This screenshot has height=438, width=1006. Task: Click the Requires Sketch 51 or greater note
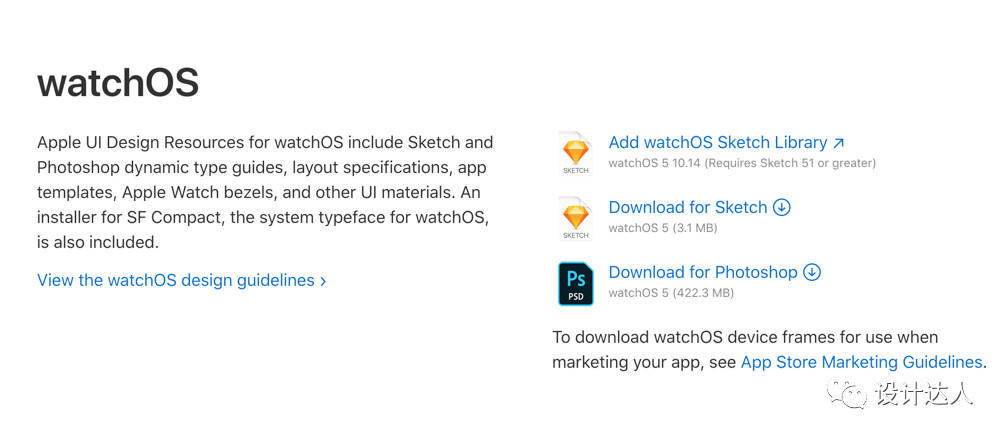791,163
